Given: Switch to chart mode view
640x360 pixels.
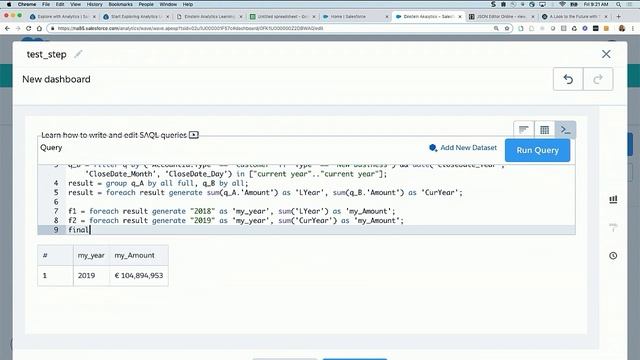Looking at the screenshot, I should [524, 130].
